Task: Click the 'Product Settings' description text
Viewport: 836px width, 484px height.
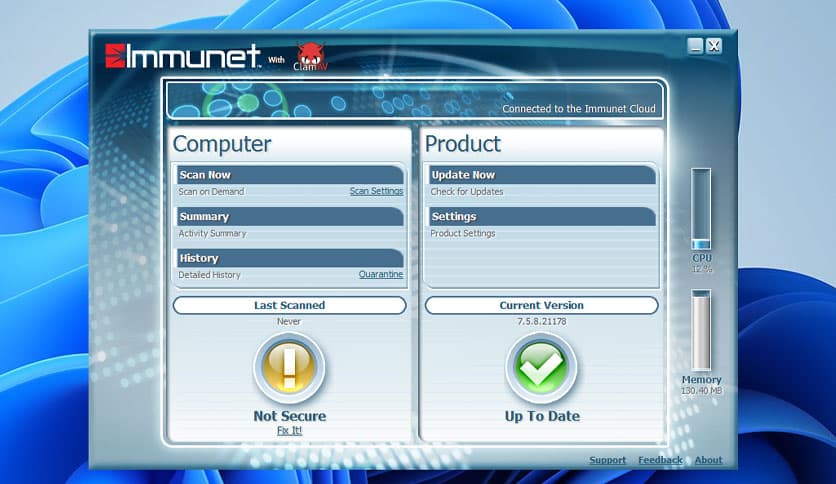Action: (463, 233)
